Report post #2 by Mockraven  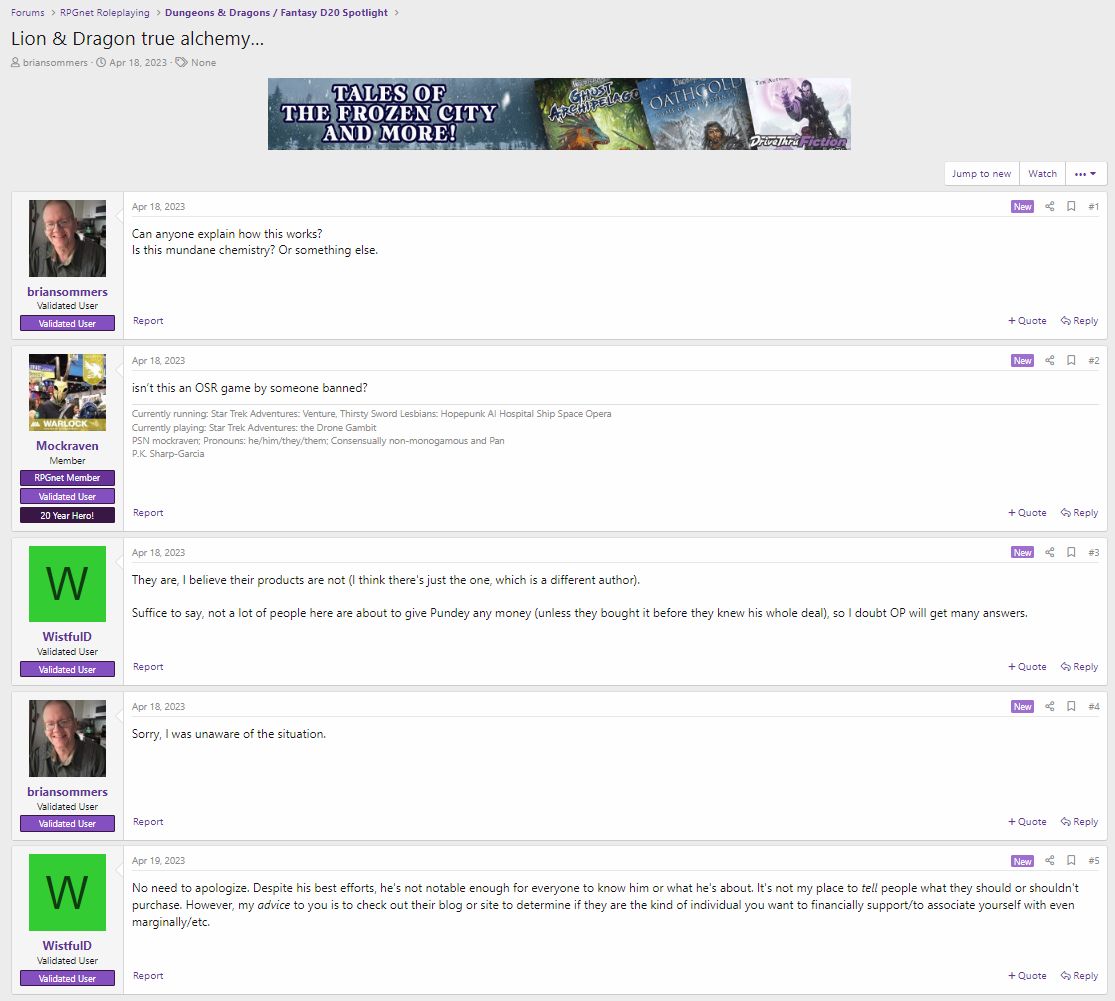coord(148,513)
